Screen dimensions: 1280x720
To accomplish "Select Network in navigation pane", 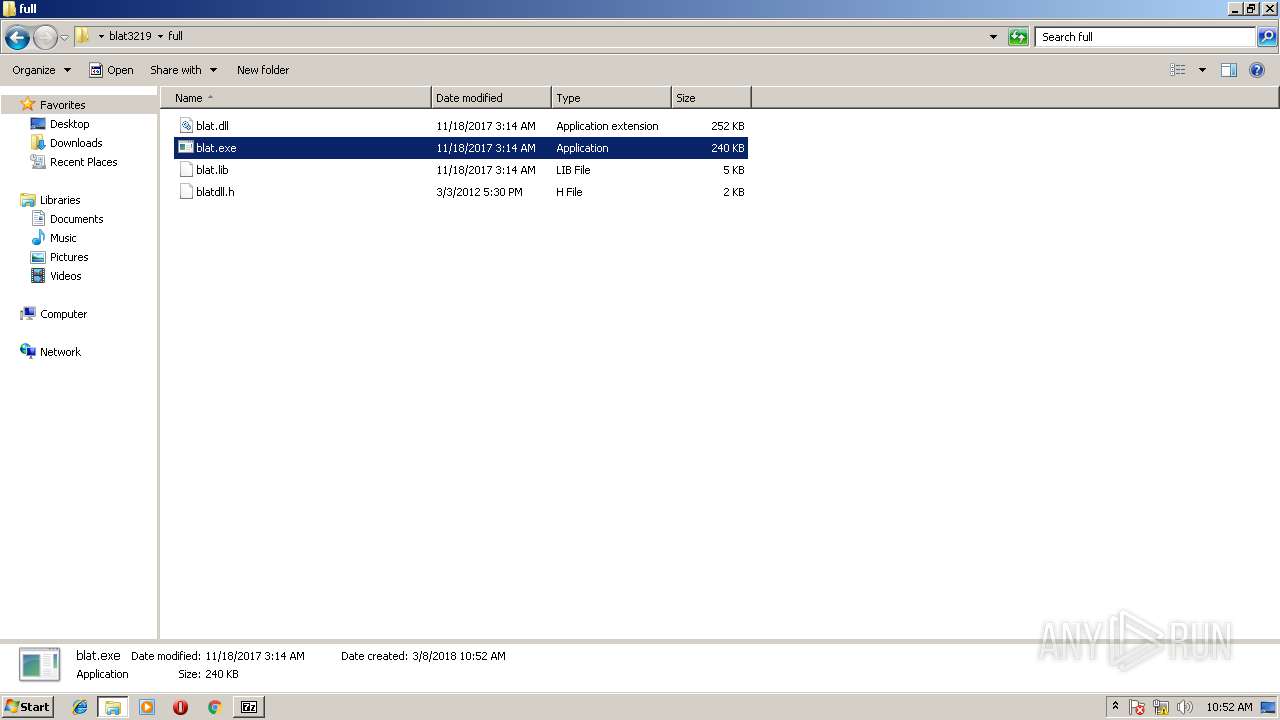I will click(60, 352).
